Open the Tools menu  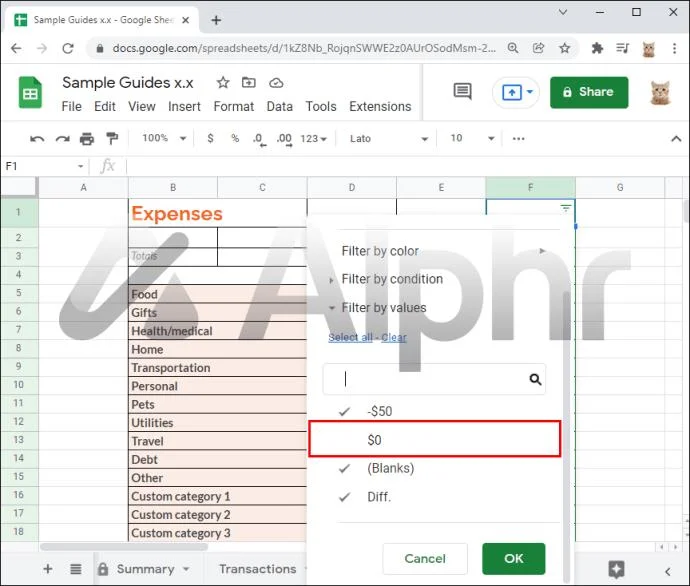321,106
